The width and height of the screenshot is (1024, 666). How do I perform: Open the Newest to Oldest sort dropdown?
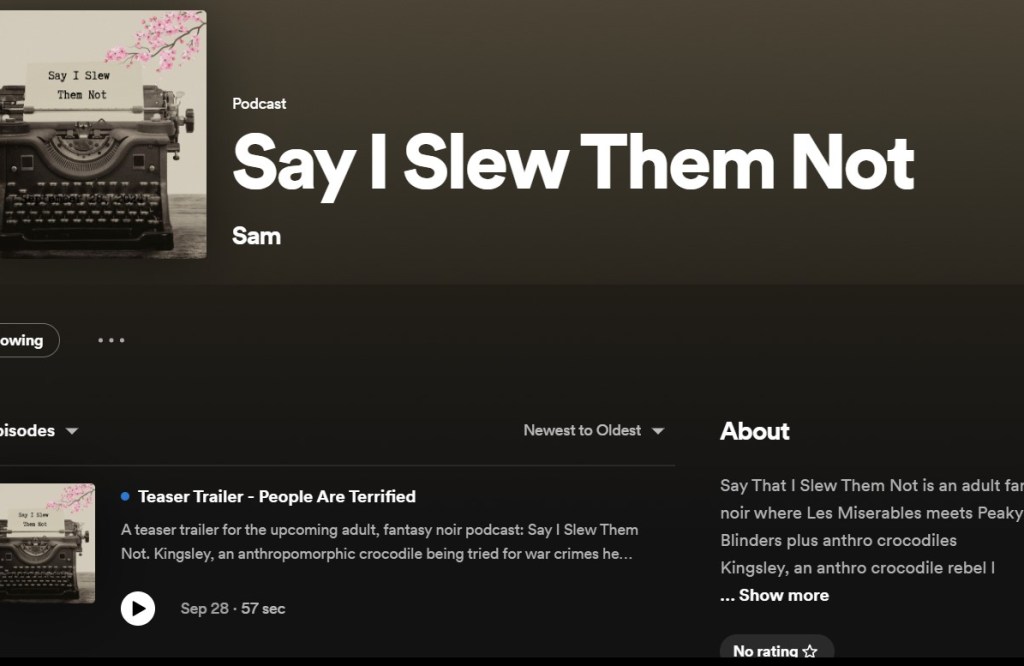point(583,431)
